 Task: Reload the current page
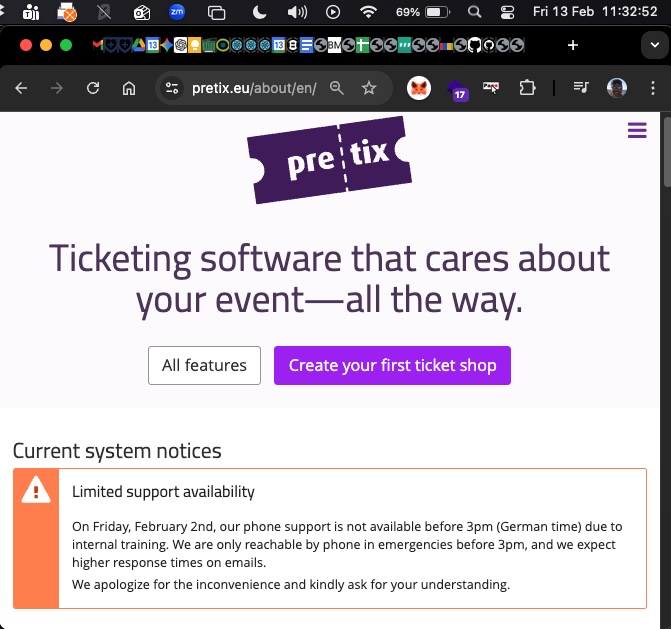[x=93, y=88]
